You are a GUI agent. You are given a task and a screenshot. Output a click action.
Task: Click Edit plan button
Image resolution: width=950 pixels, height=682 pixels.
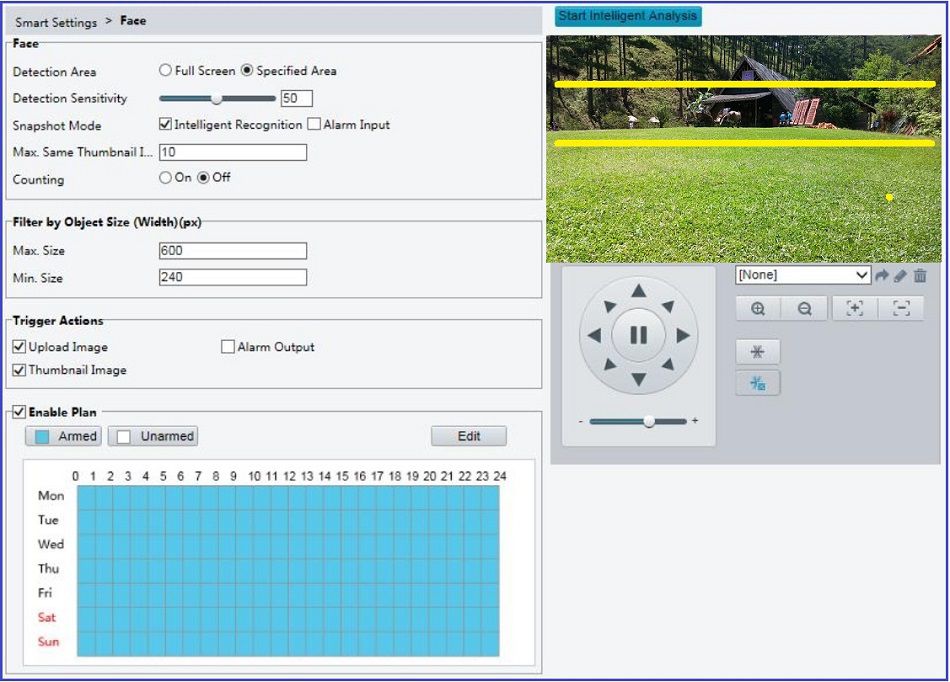(x=469, y=436)
